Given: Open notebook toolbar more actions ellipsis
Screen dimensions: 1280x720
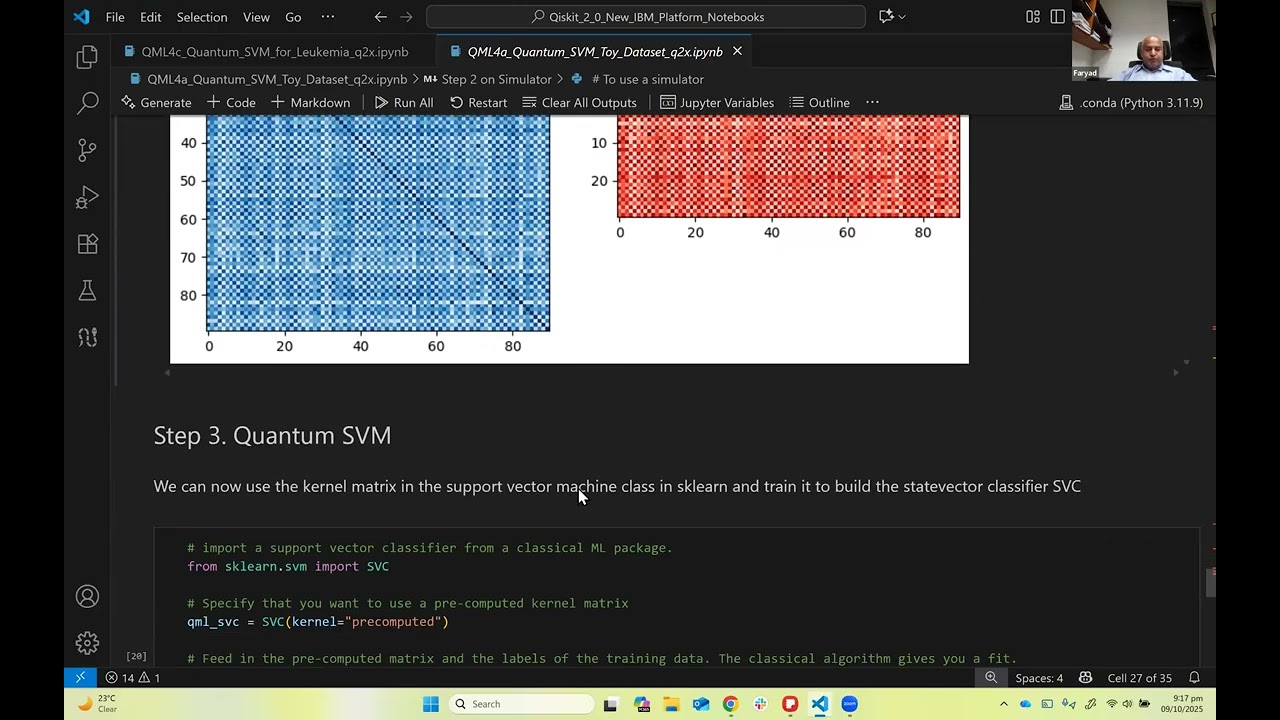Looking at the screenshot, I should pyautogui.click(x=872, y=102).
